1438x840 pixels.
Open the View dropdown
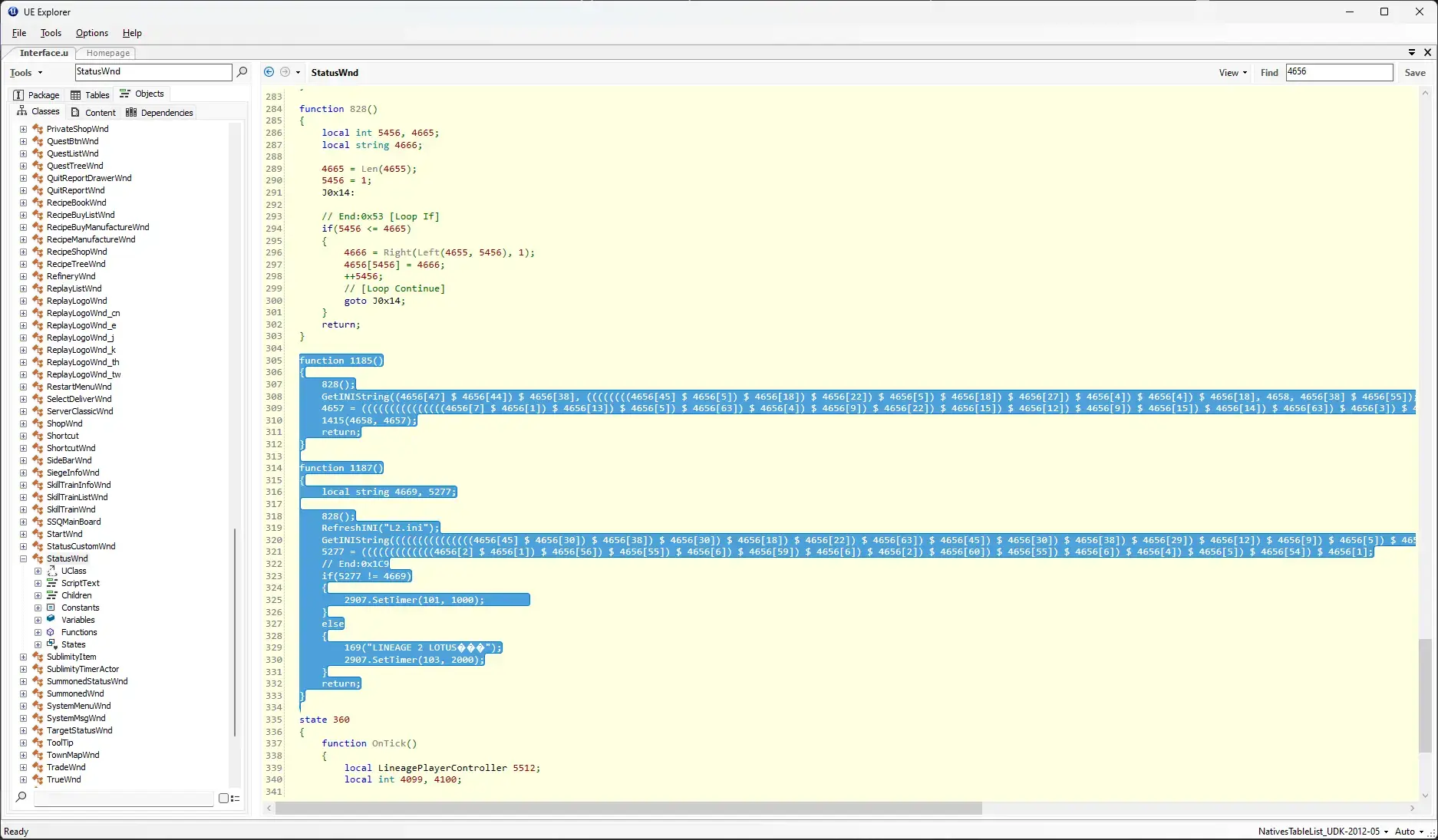(1232, 73)
